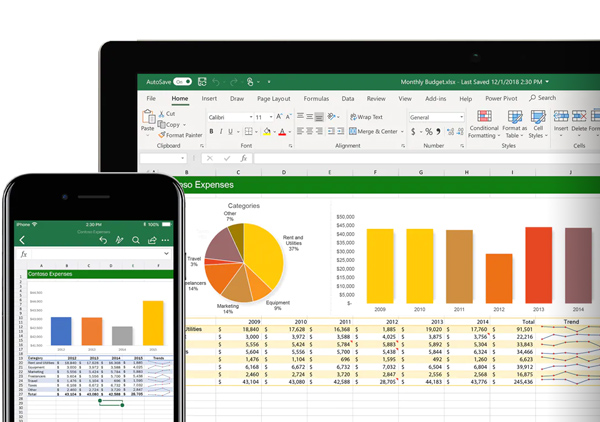Click Increase Indent icon
This screenshot has width=600, height=422.
(x=341, y=131)
